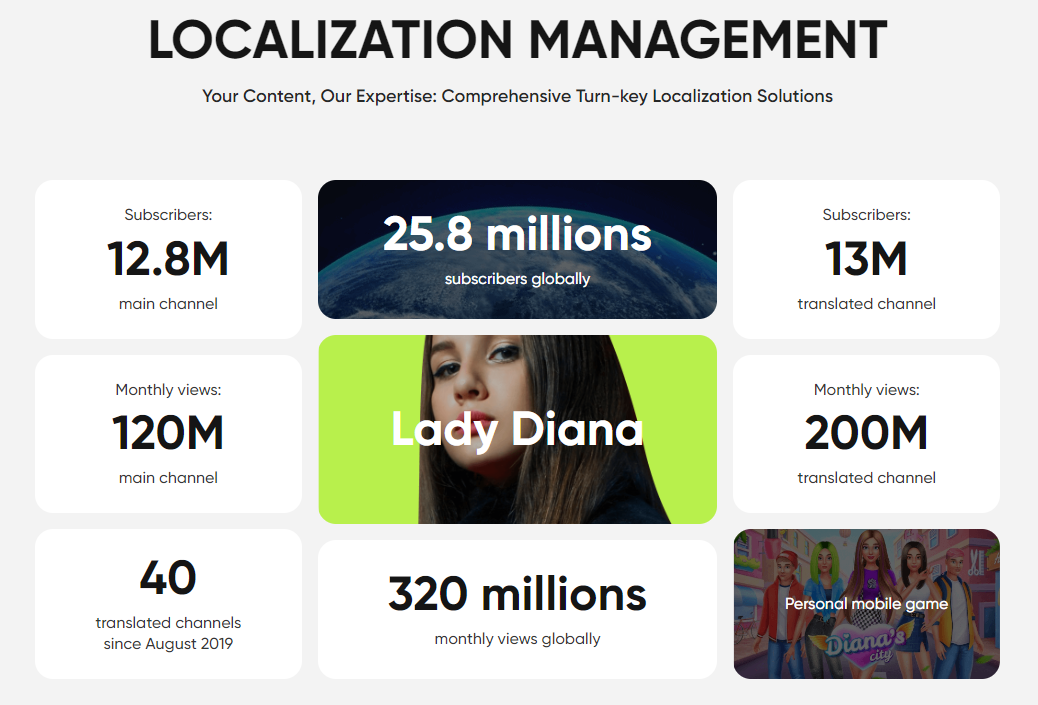
Task: Click the 13M translated channel subscribers value
Action: 866,258
